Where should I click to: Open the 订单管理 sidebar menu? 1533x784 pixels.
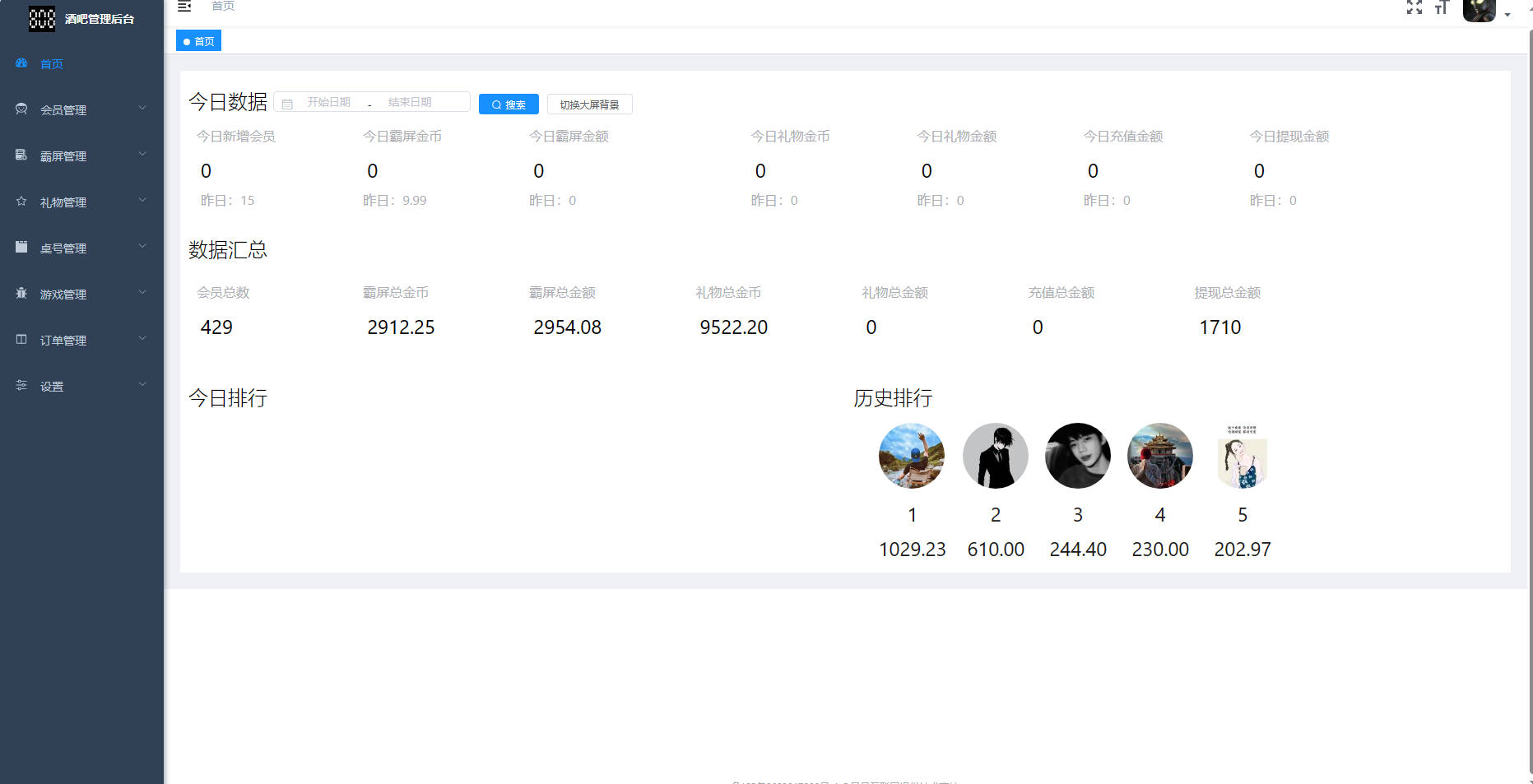pos(63,341)
